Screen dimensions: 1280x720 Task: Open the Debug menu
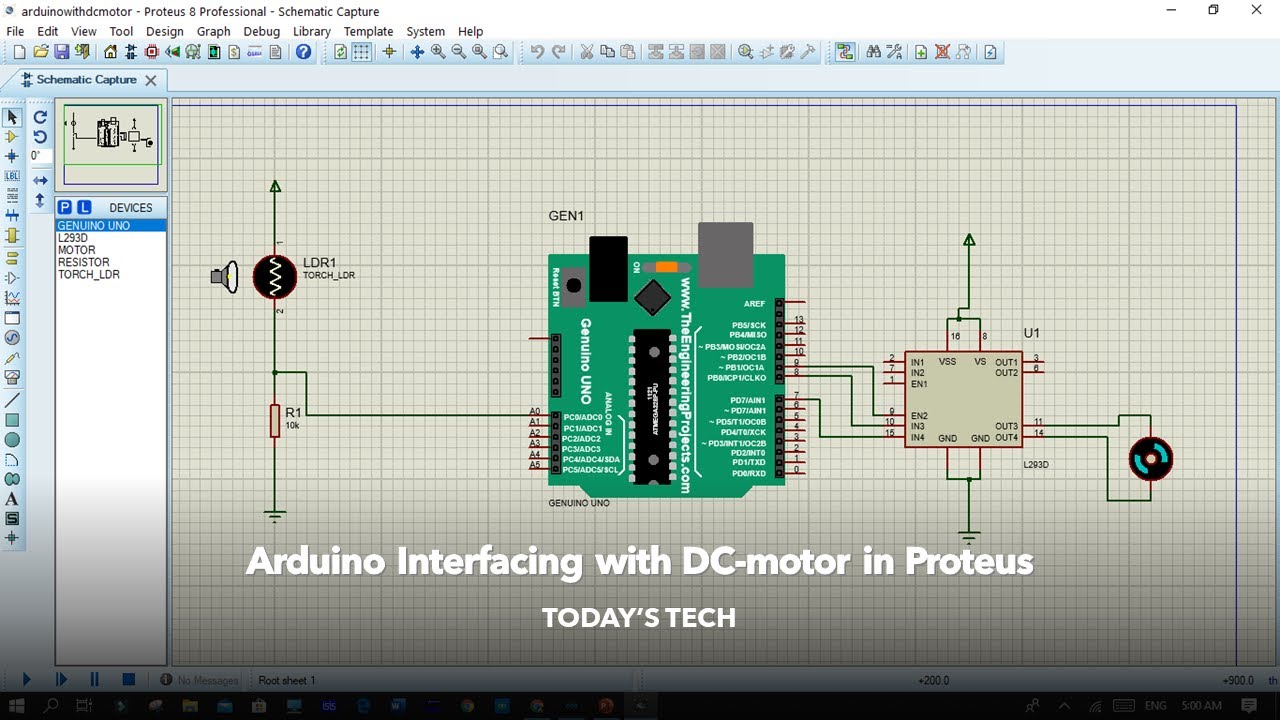pos(262,31)
